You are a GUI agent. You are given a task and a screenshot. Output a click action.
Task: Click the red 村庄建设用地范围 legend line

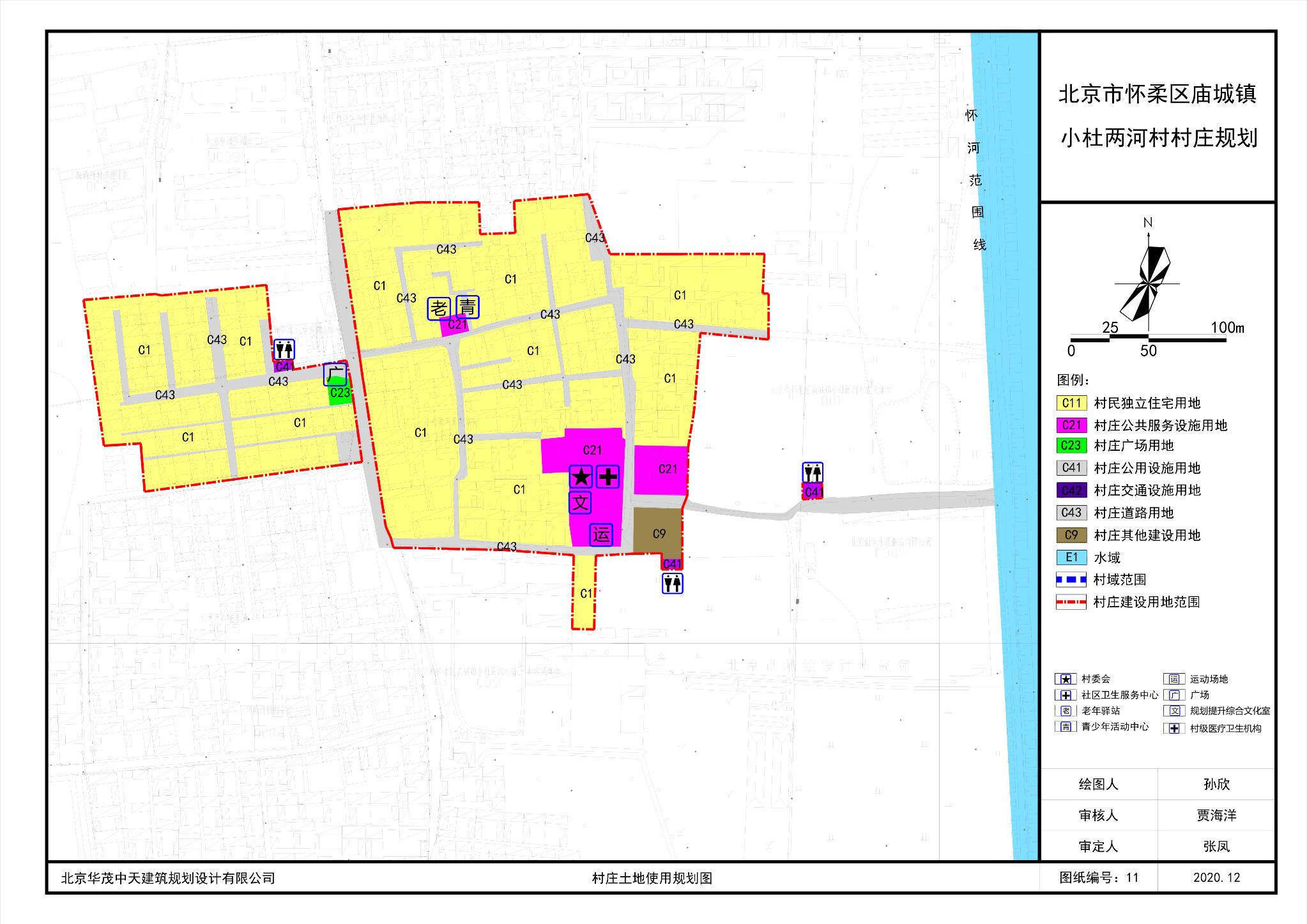[x=1071, y=602]
